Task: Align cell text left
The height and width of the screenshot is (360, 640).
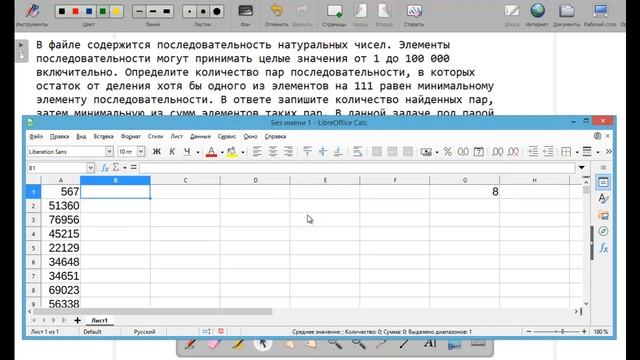Action: click(257, 152)
